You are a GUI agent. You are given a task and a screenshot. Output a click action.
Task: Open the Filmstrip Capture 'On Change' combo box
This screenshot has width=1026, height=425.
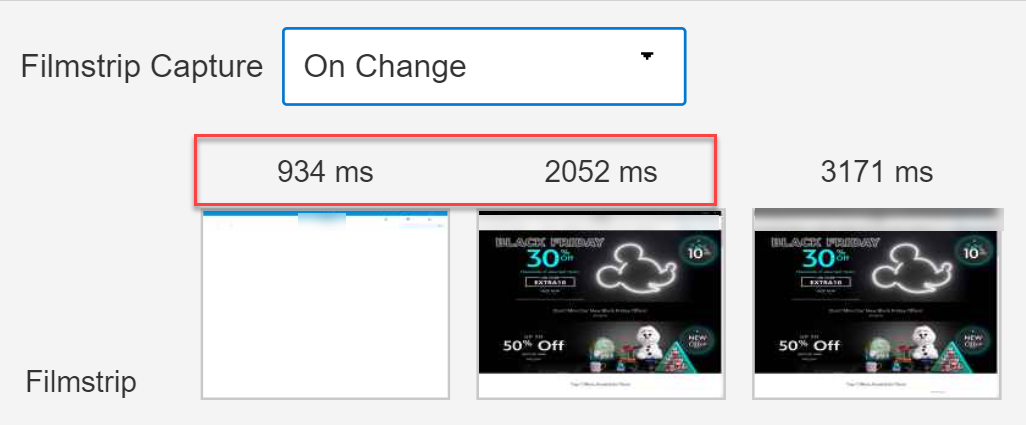[484, 66]
